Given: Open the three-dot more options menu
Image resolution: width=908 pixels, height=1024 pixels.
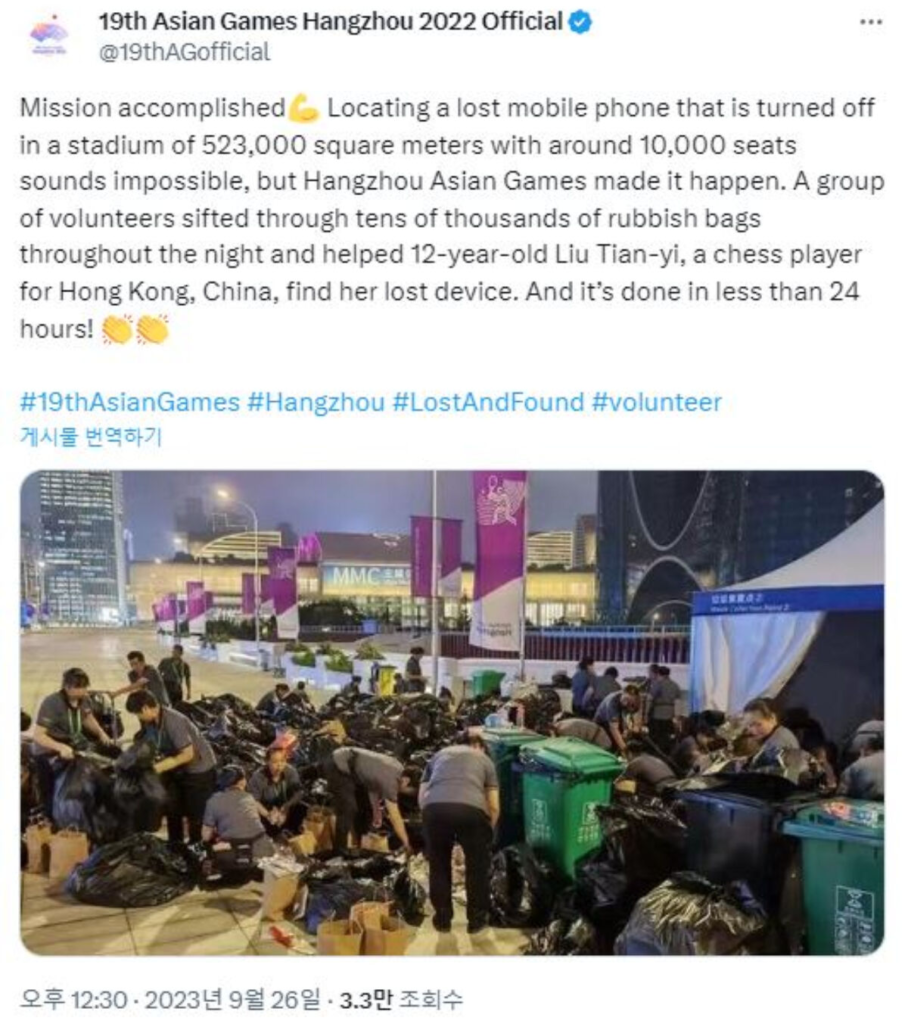Looking at the screenshot, I should pos(871,22).
